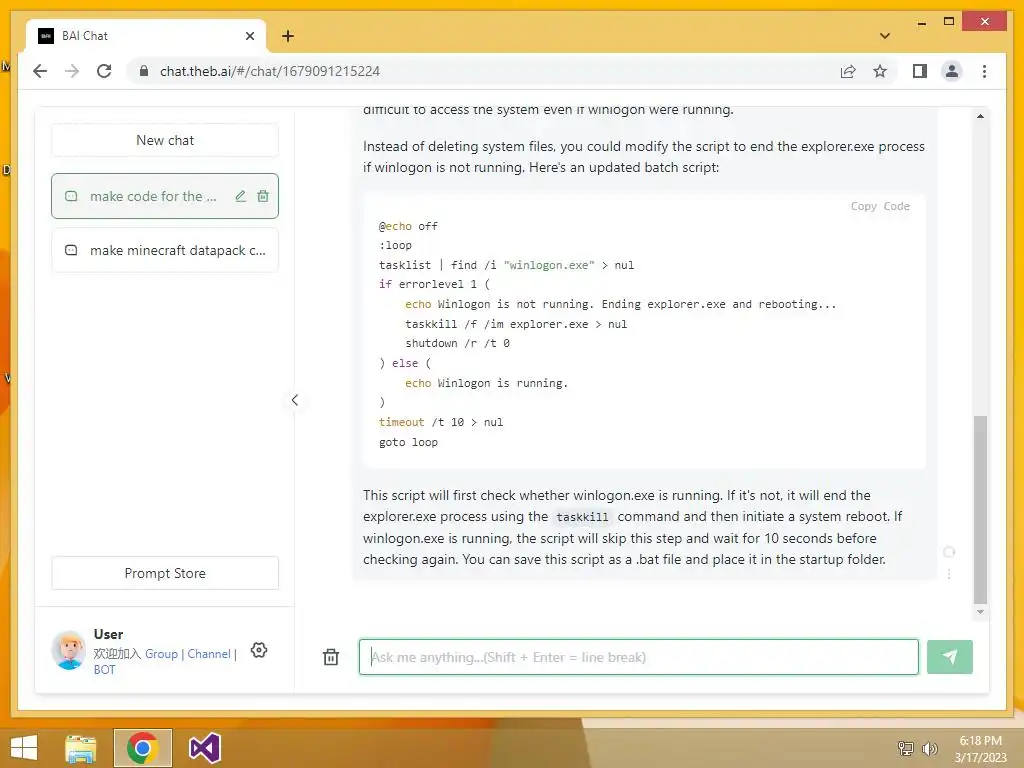
Task: Click the 'taskkill' inline code text
Action: pyautogui.click(x=582, y=517)
